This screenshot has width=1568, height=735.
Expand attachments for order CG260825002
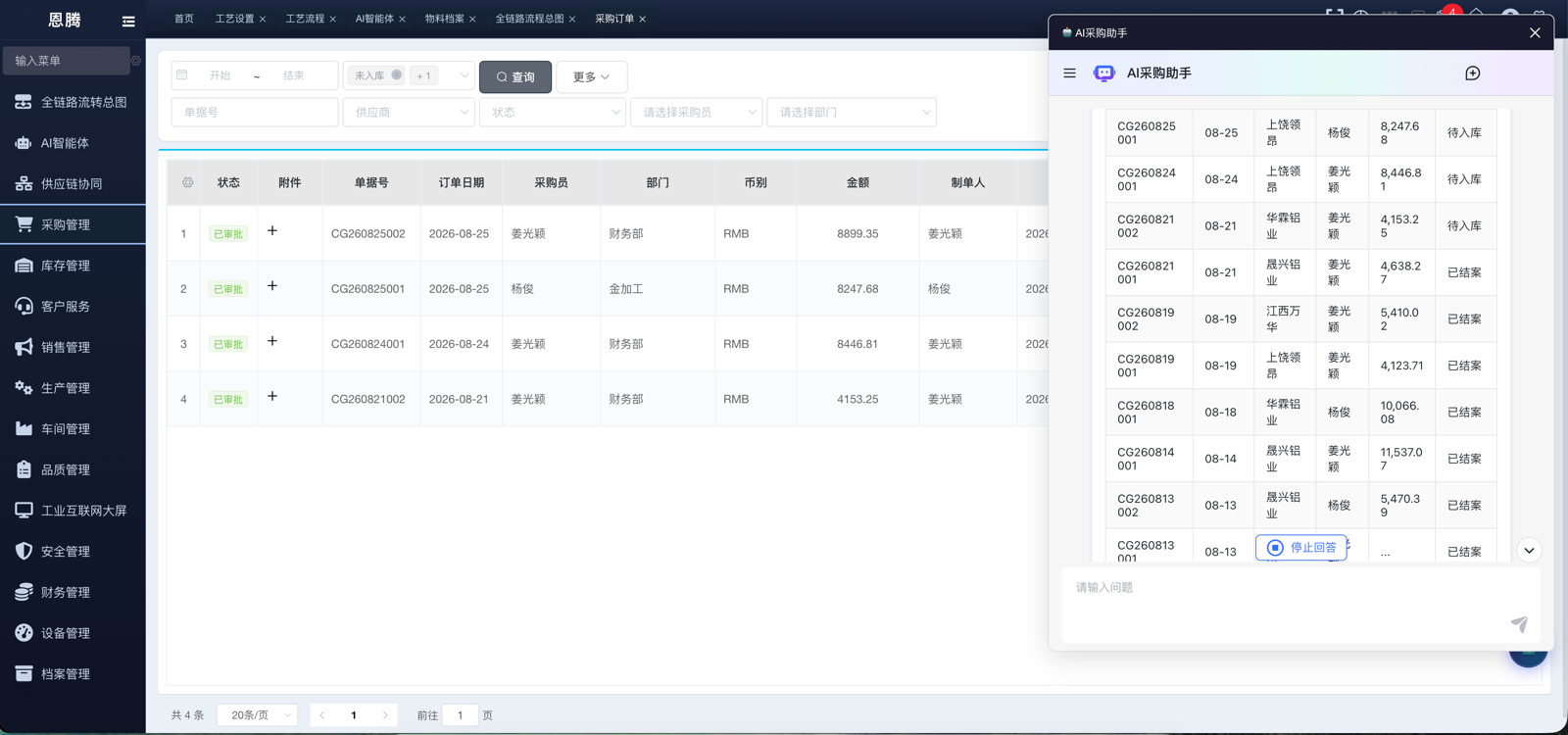[272, 231]
